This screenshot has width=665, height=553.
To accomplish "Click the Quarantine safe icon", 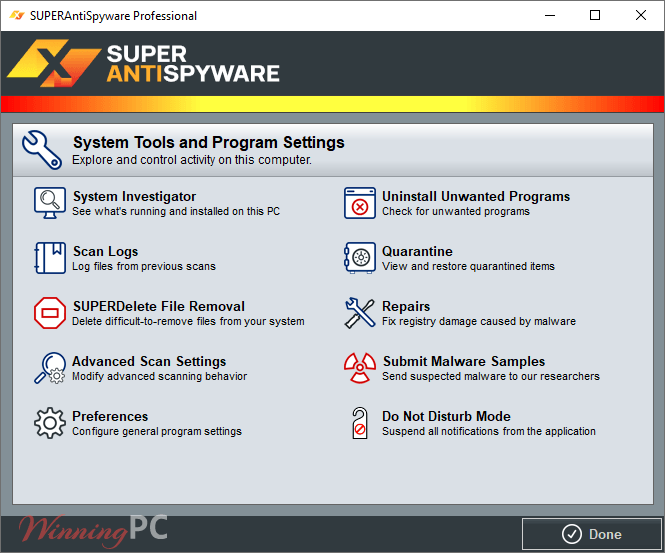I will tap(360, 258).
